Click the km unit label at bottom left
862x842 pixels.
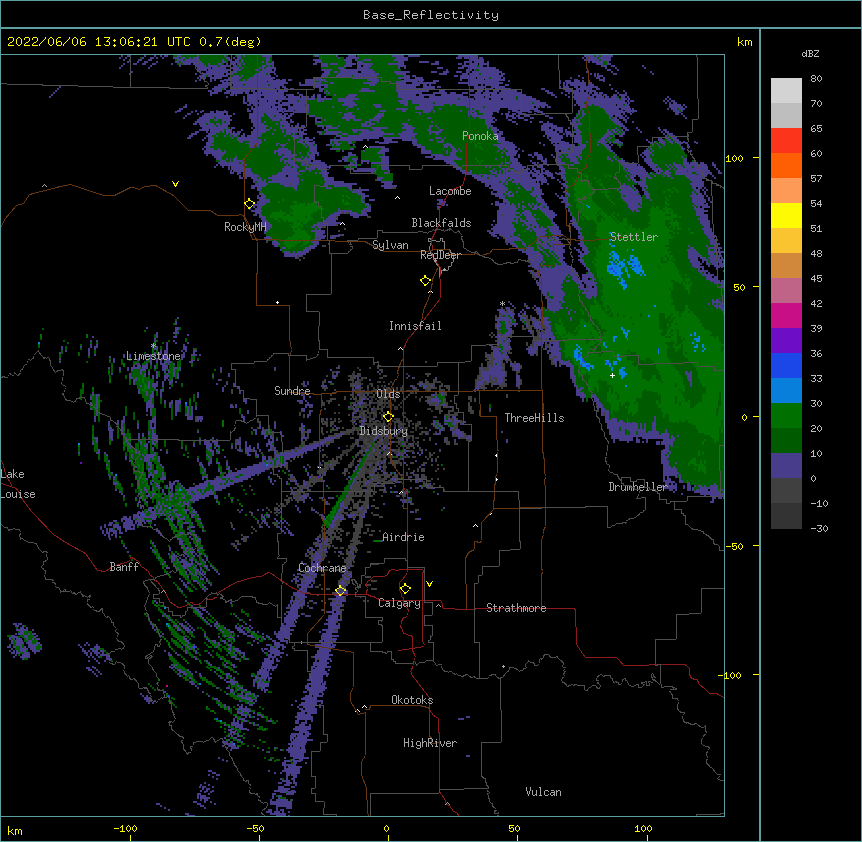click(15, 830)
